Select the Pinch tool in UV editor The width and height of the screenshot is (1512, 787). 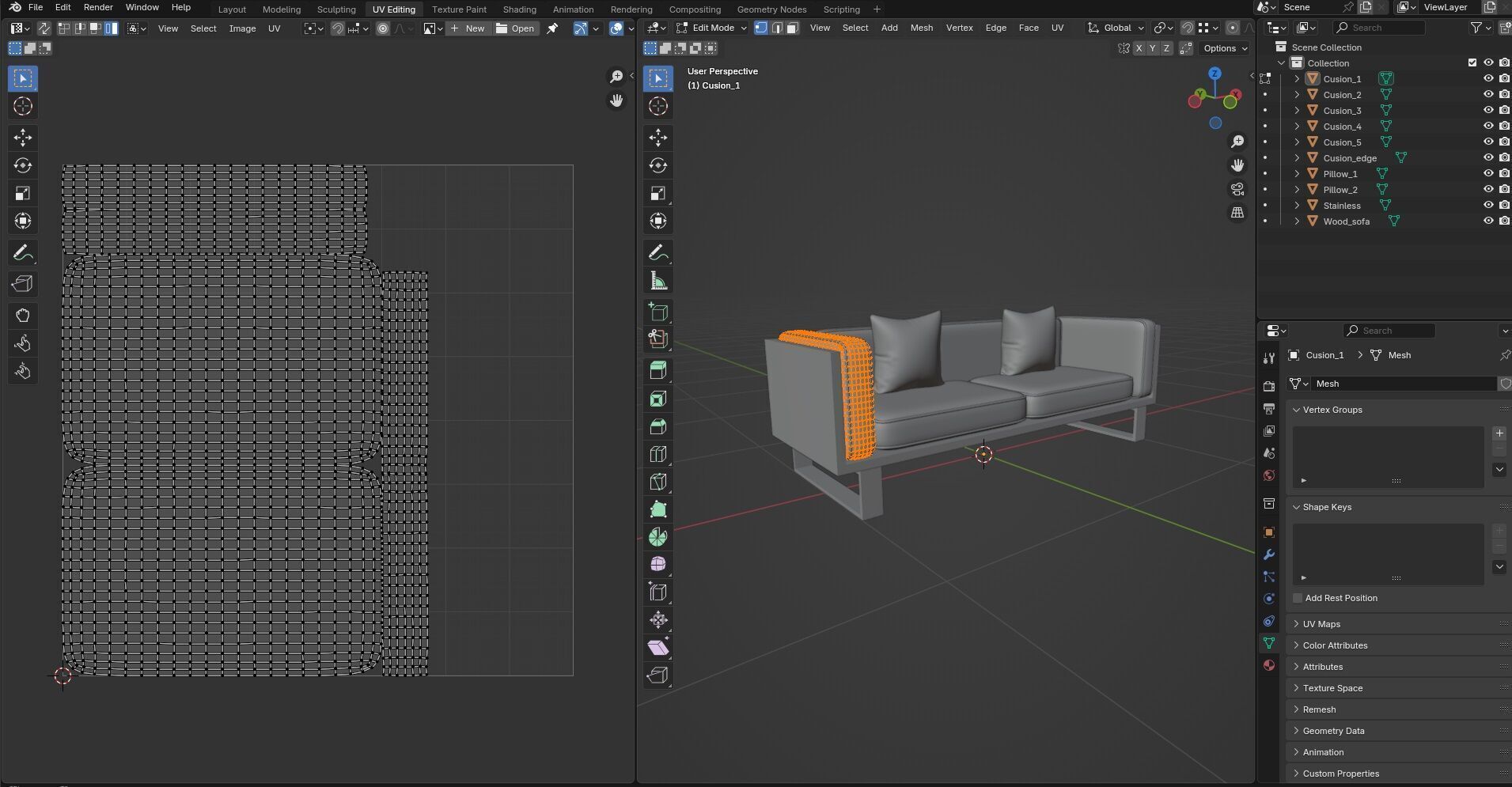22,371
